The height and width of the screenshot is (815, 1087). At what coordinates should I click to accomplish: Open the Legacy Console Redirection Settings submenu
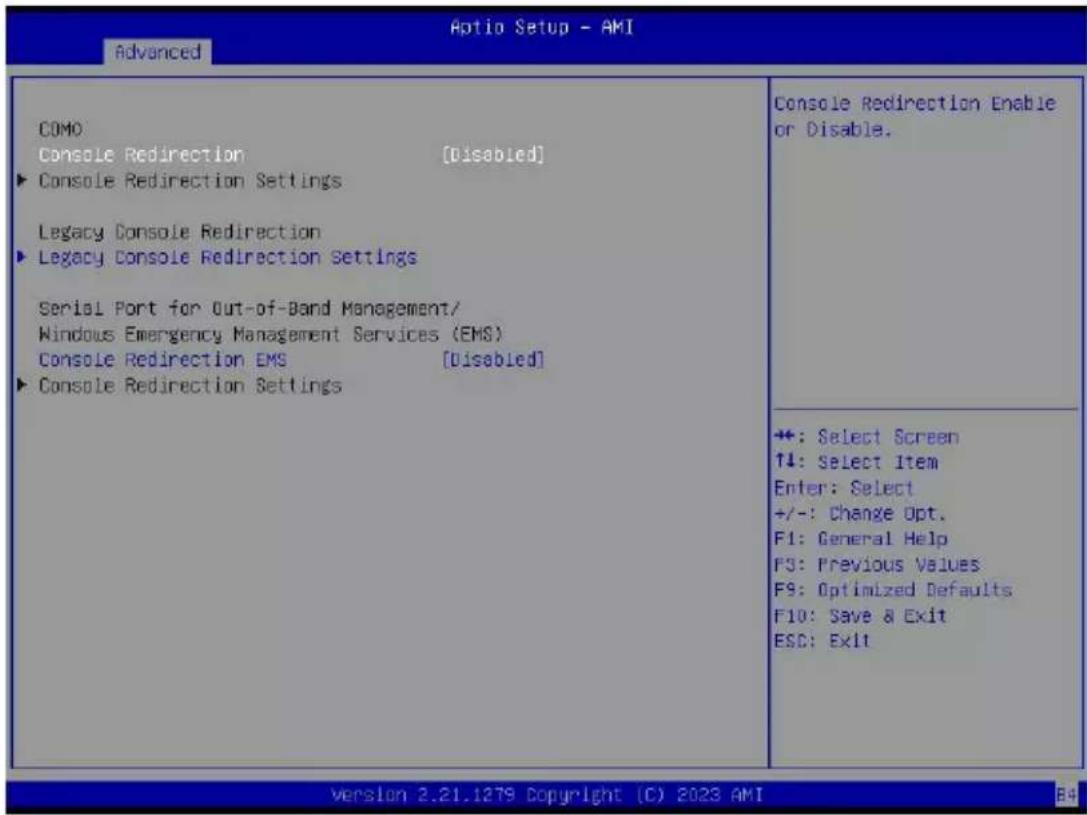coord(227,258)
